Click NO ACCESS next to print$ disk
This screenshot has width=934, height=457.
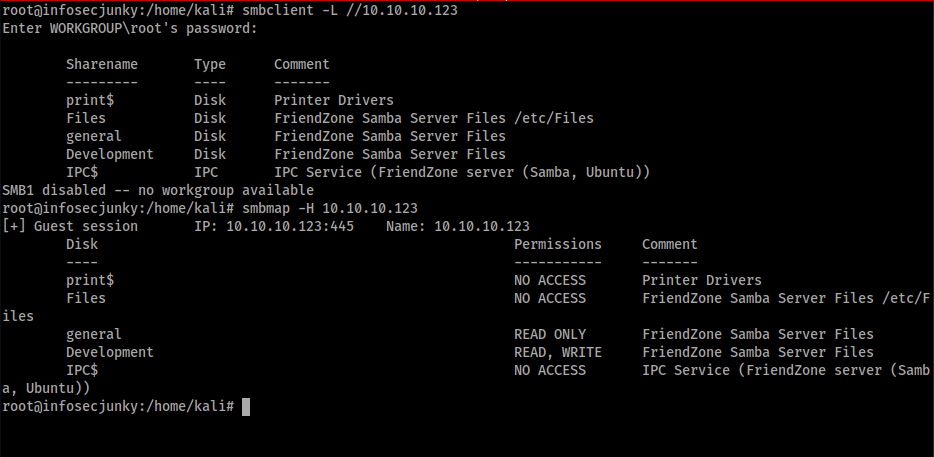coord(550,280)
